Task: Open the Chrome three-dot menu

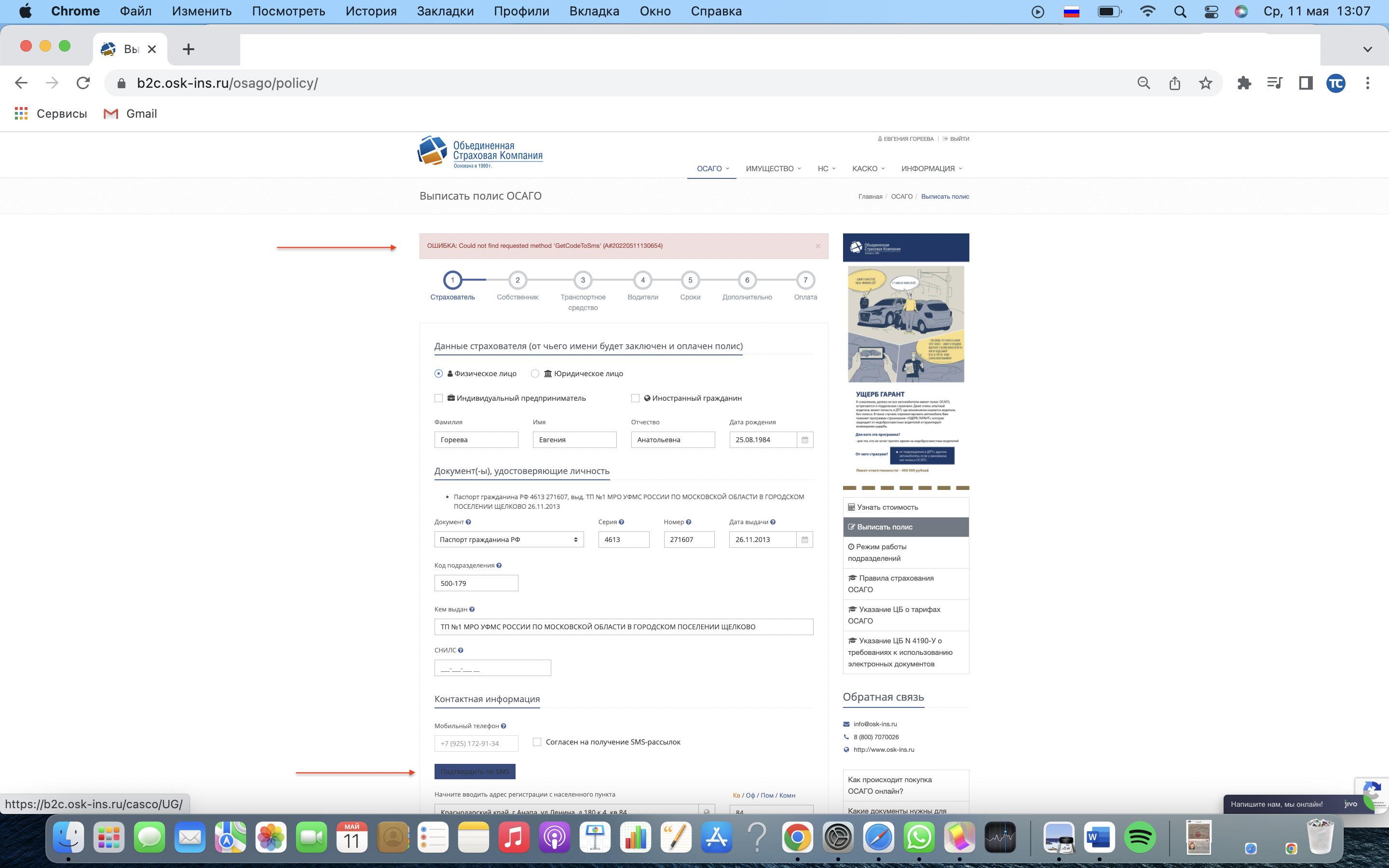Action: pos(1368,83)
